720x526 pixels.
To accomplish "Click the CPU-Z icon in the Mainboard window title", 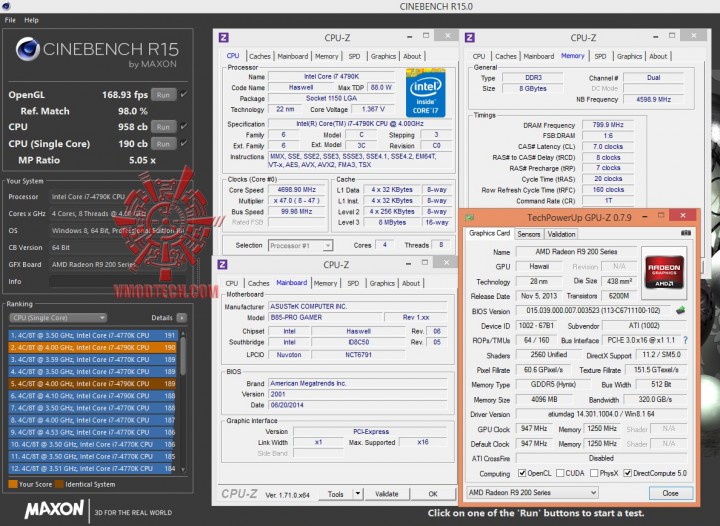I will (x=222, y=264).
